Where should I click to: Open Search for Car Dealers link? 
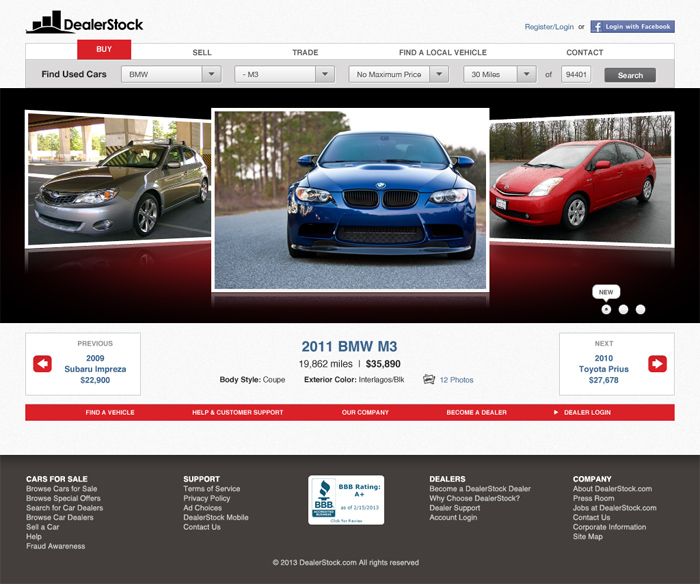click(64, 508)
